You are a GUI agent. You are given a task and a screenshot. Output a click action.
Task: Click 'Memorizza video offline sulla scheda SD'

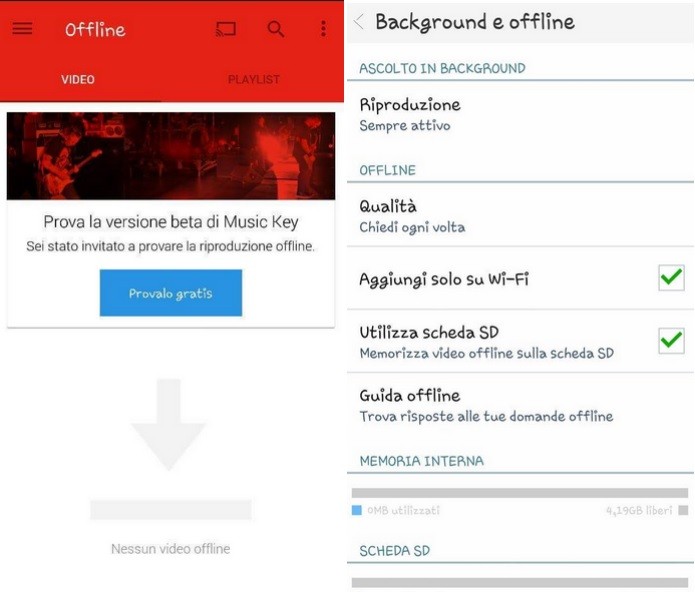click(487, 353)
